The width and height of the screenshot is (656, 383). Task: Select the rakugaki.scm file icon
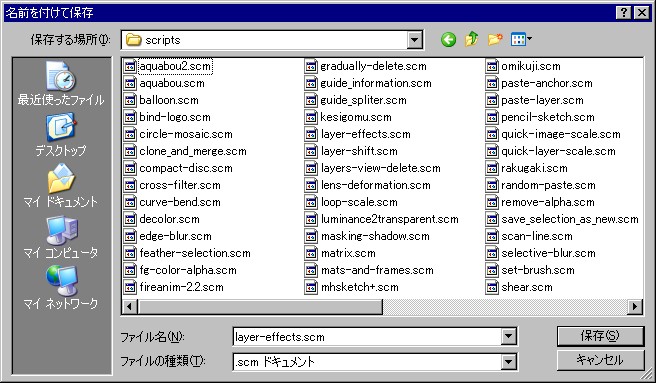point(492,168)
